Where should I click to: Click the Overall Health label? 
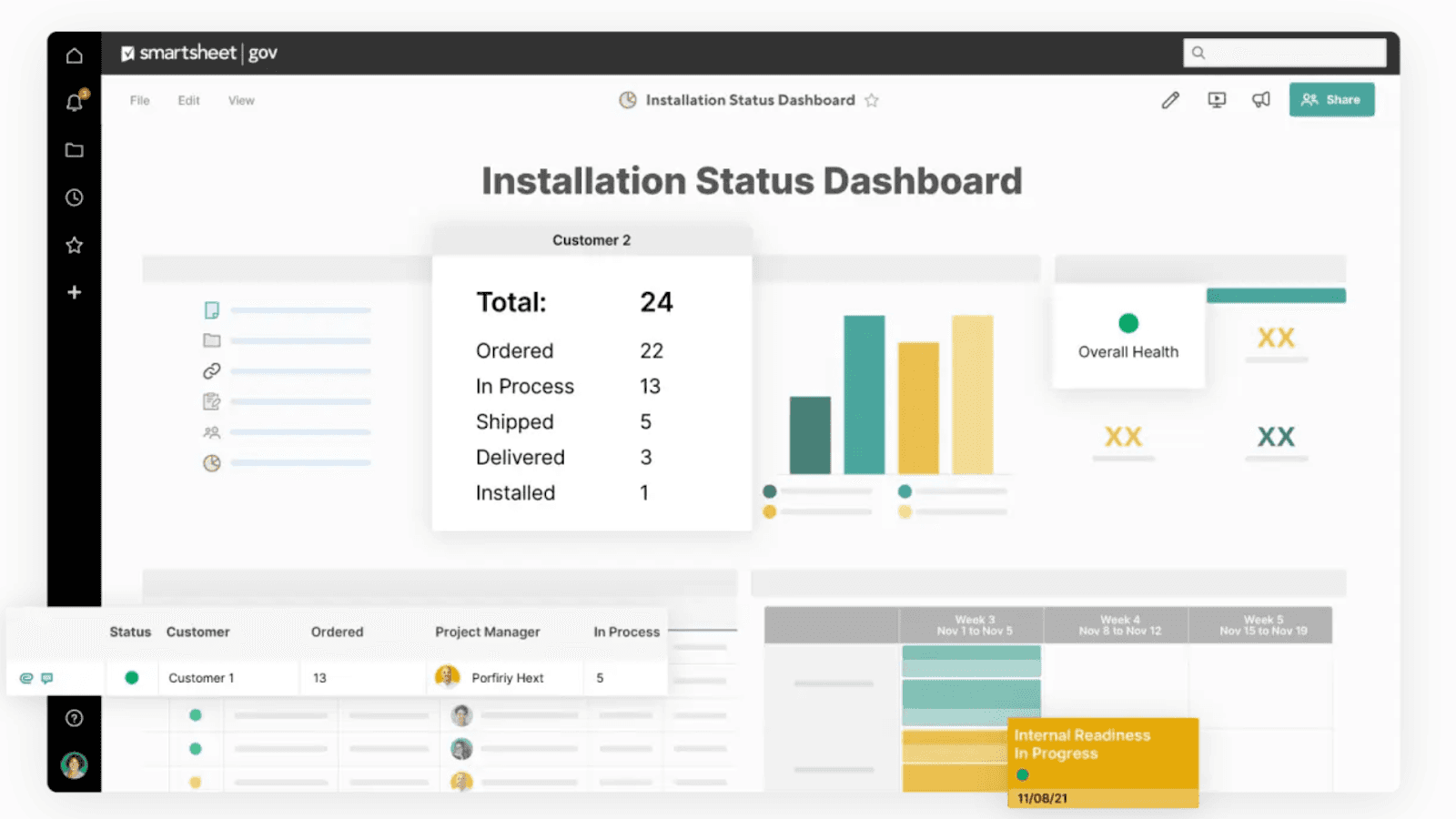(1128, 352)
